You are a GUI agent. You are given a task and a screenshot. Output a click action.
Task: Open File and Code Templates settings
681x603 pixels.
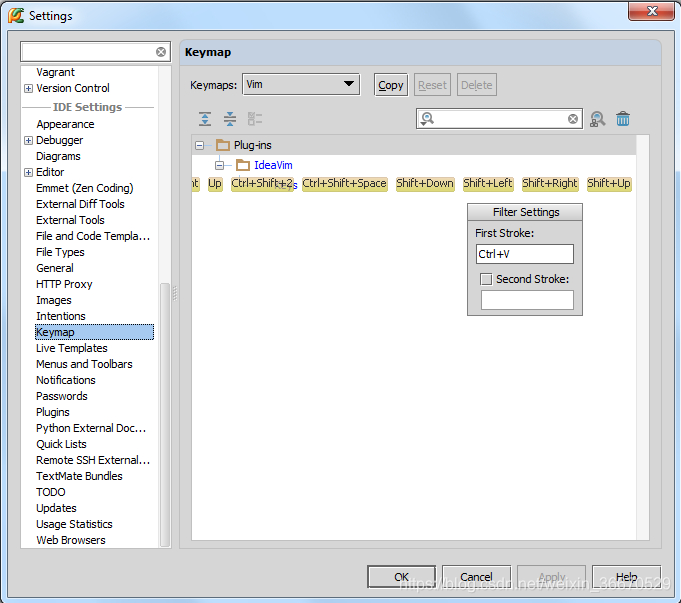[93, 236]
